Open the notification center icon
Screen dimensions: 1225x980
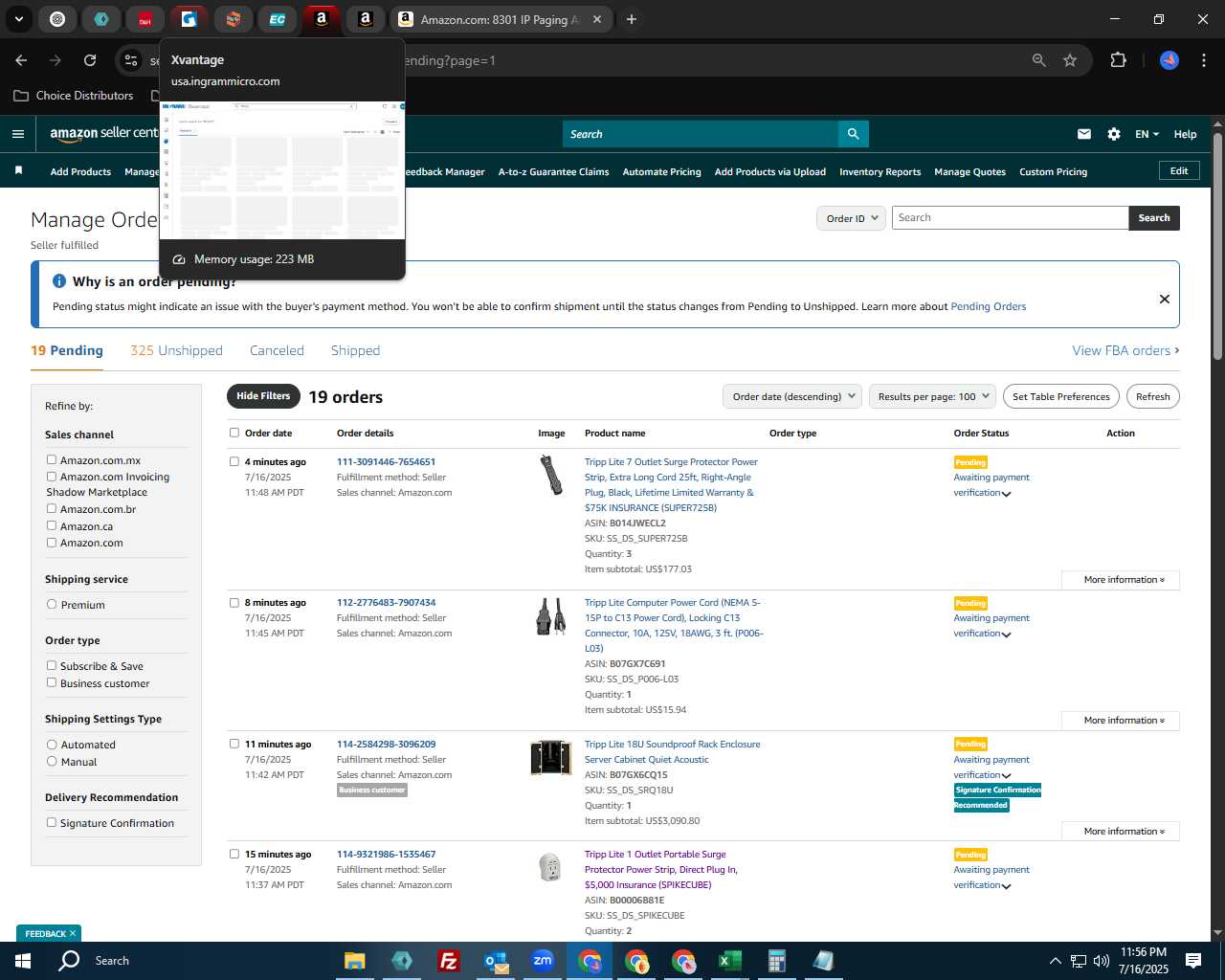pyautogui.click(x=1193, y=961)
